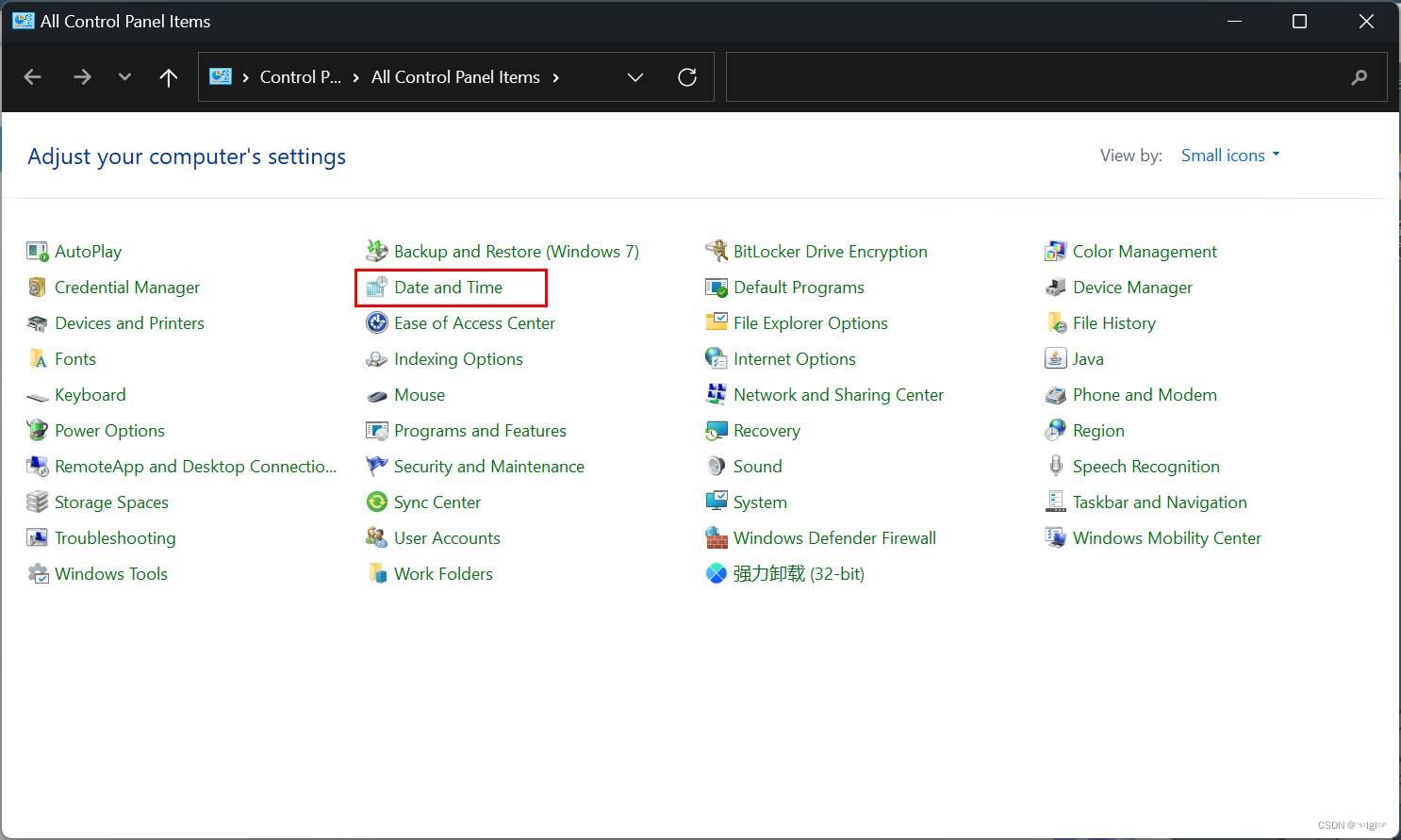Open the Phone and Modem link
This screenshot has height=840, width=1401.
1145,395
